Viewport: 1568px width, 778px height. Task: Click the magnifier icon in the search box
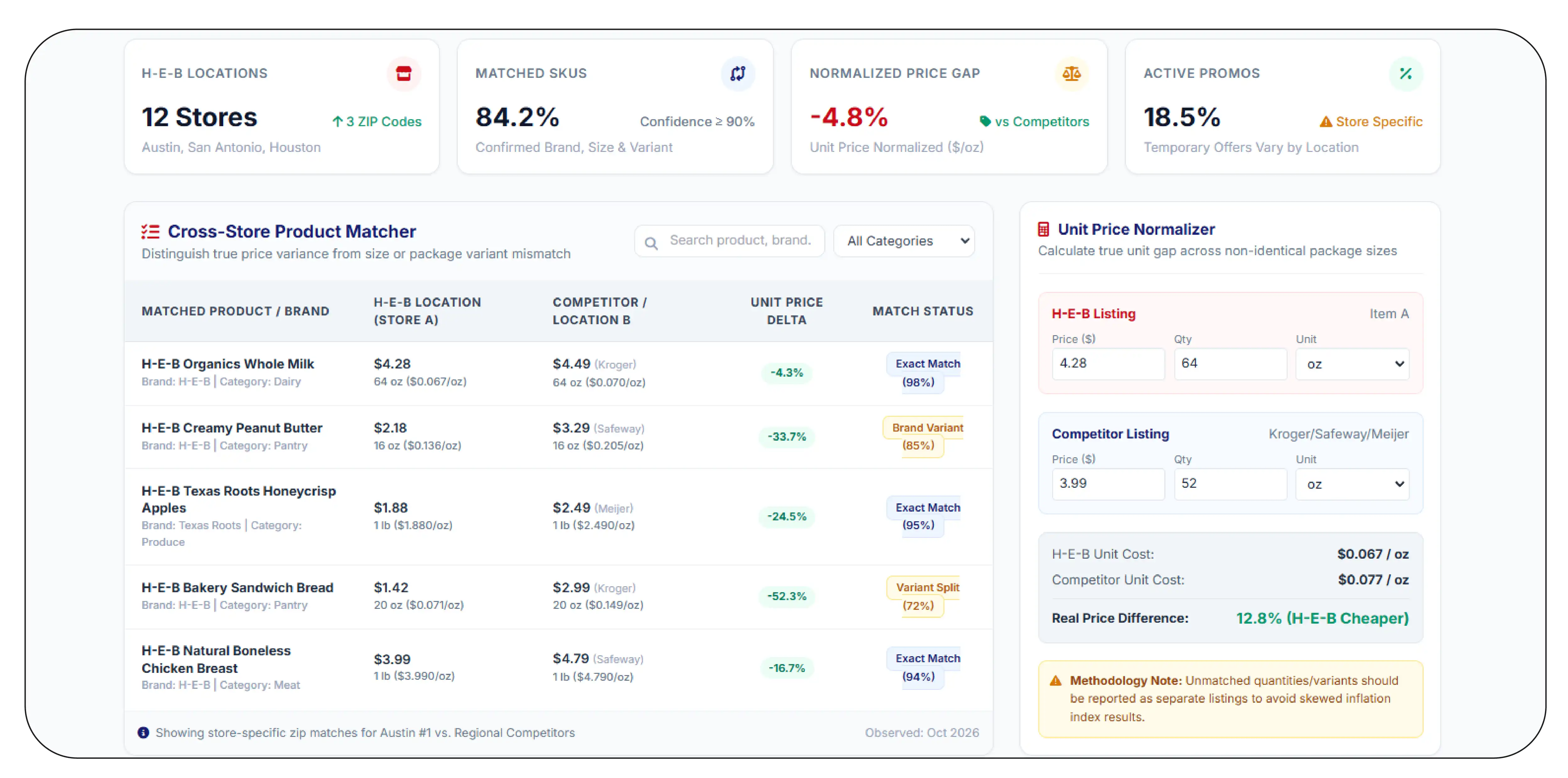(x=651, y=243)
